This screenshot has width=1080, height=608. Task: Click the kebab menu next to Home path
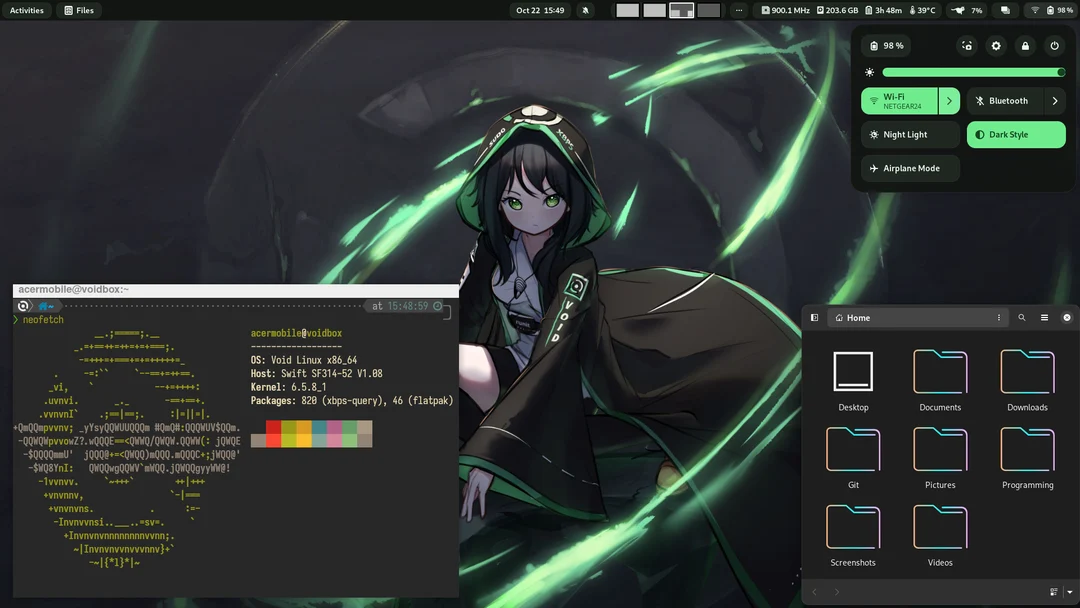tap(998, 317)
